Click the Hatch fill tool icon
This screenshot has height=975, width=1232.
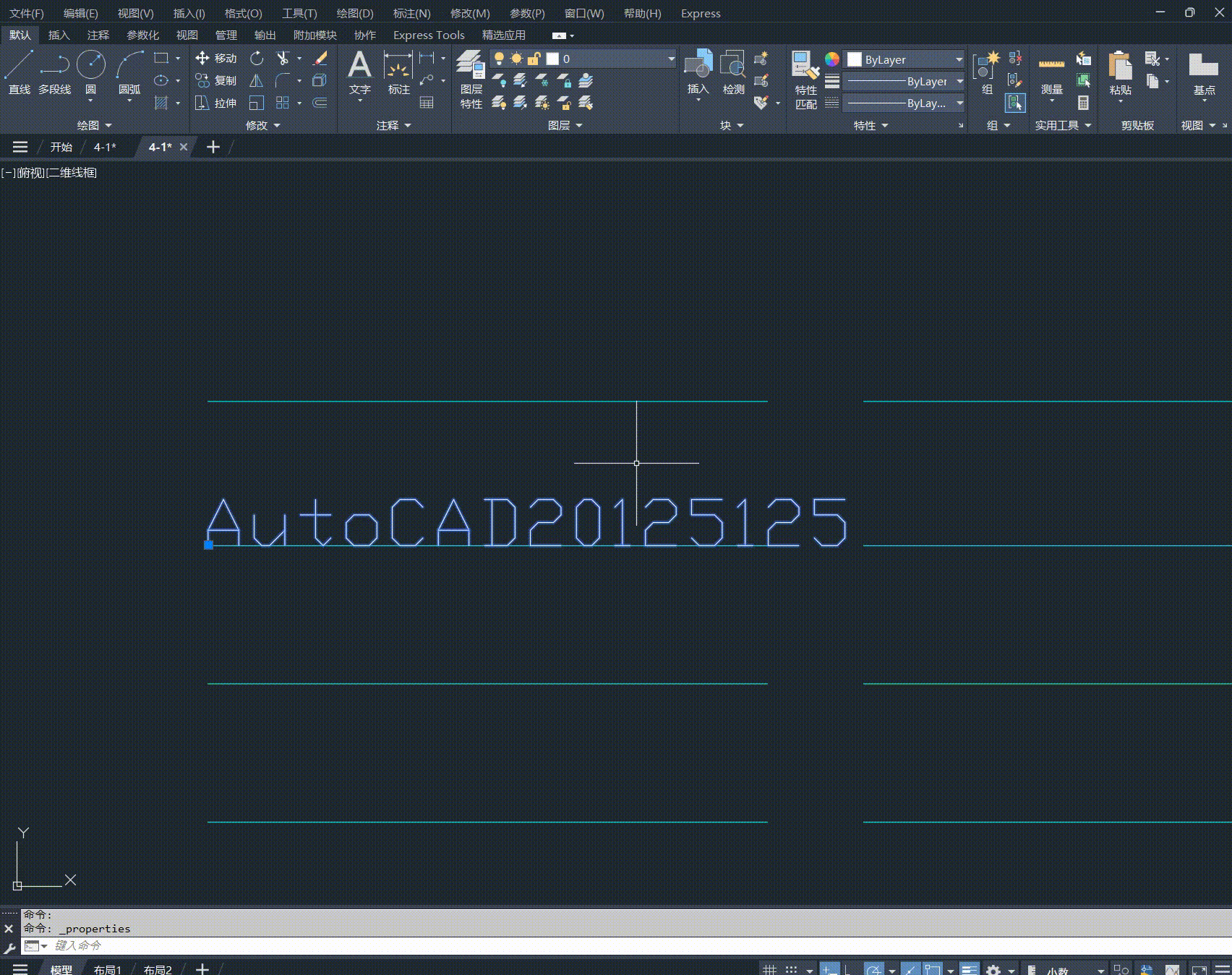click(161, 103)
